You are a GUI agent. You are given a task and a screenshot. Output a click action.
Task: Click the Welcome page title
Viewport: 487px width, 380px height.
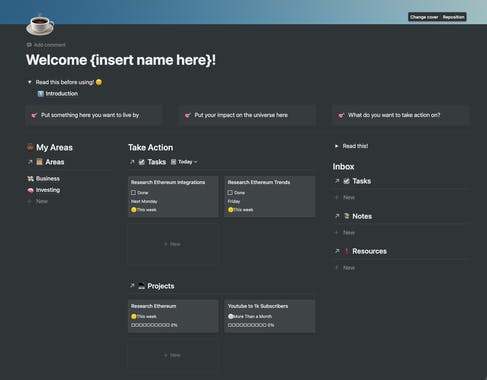point(121,60)
